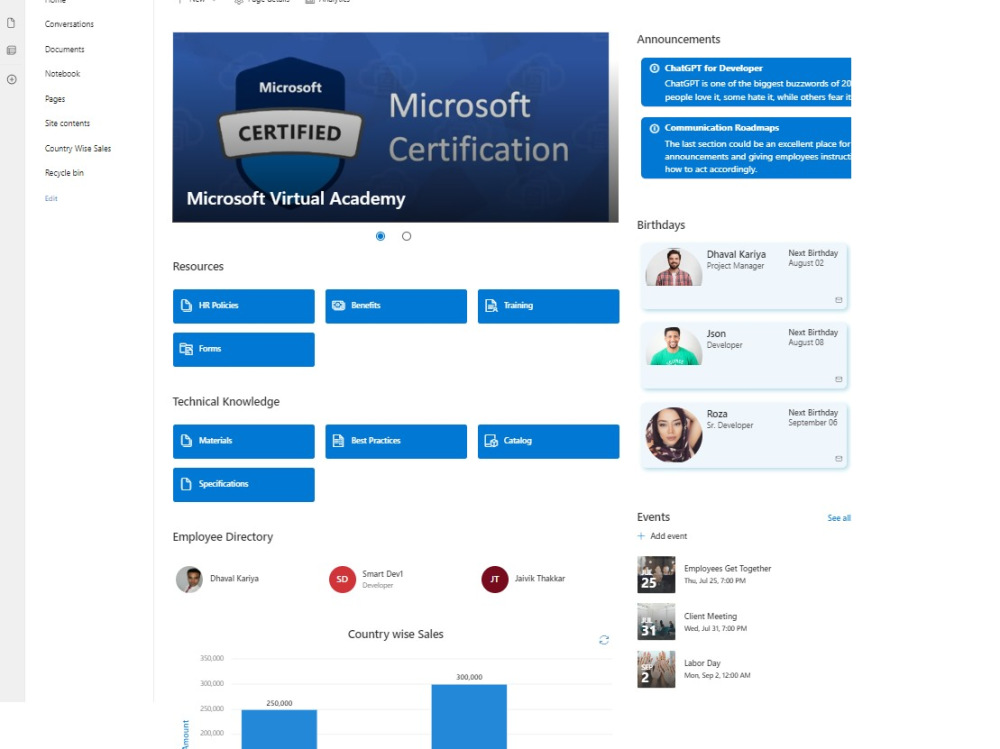Click the Sep 2 event thumbnail
Viewport: 1000px width, 749px height.
pyautogui.click(x=656, y=669)
